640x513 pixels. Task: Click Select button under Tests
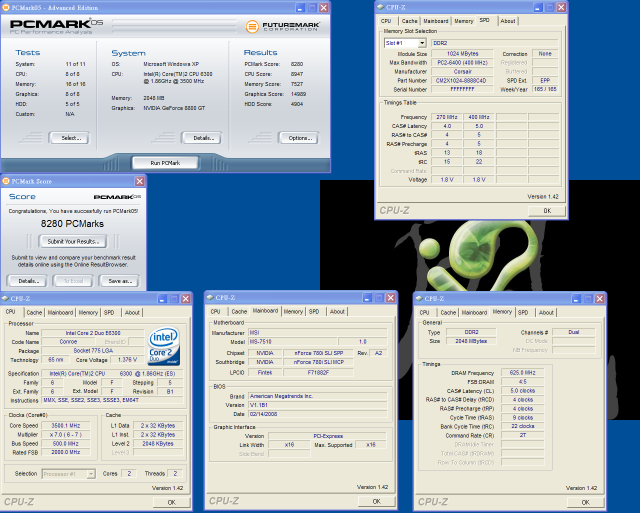[x=69, y=138]
